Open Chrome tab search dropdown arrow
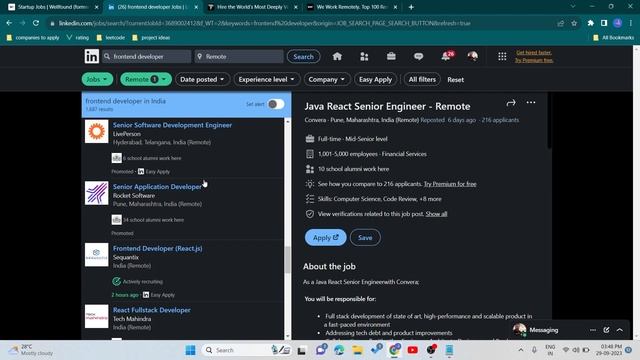This screenshot has height=360, width=640. pos(573,7)
